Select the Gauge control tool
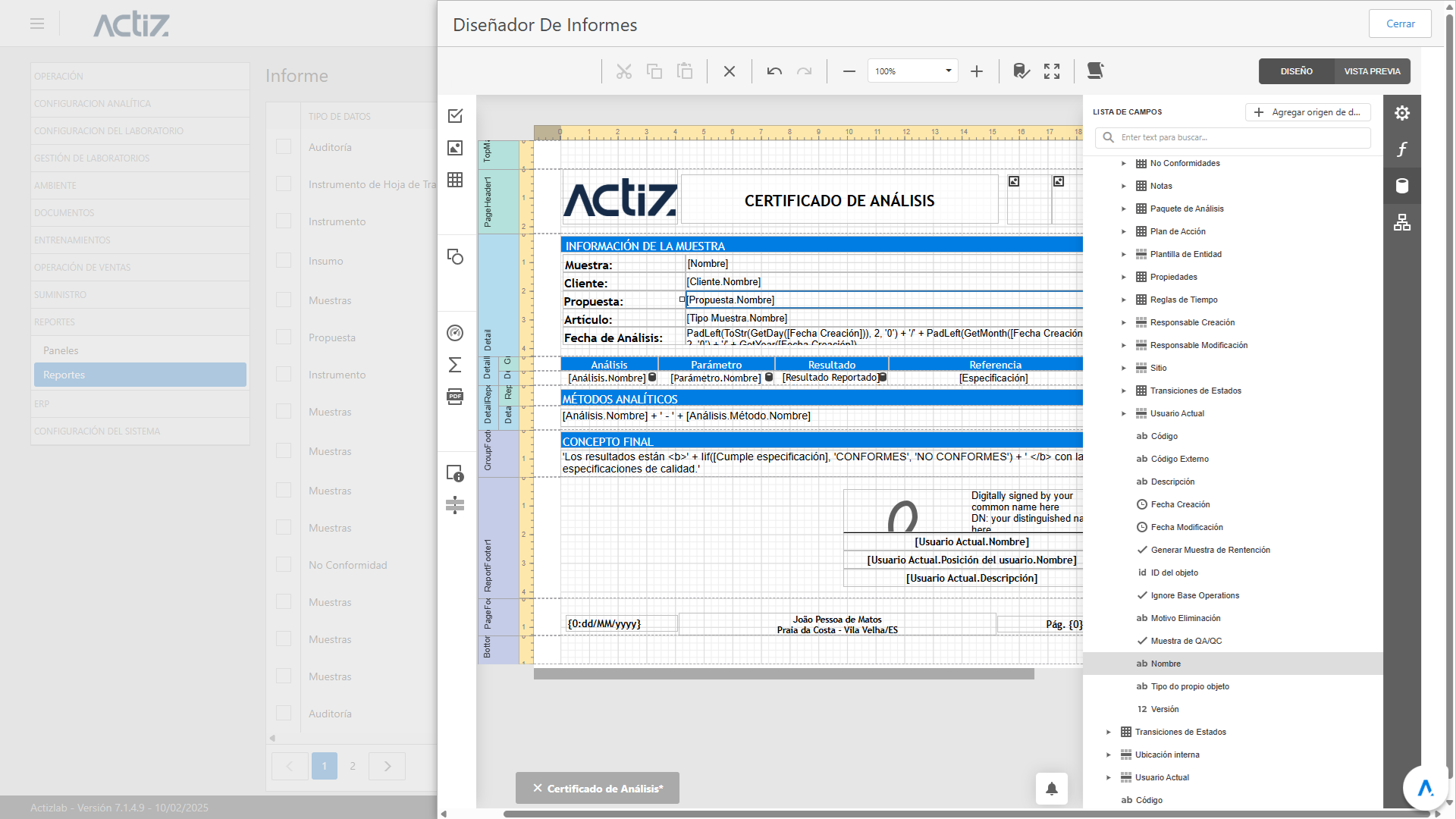The image size is (1456, 819). [455, 333]
